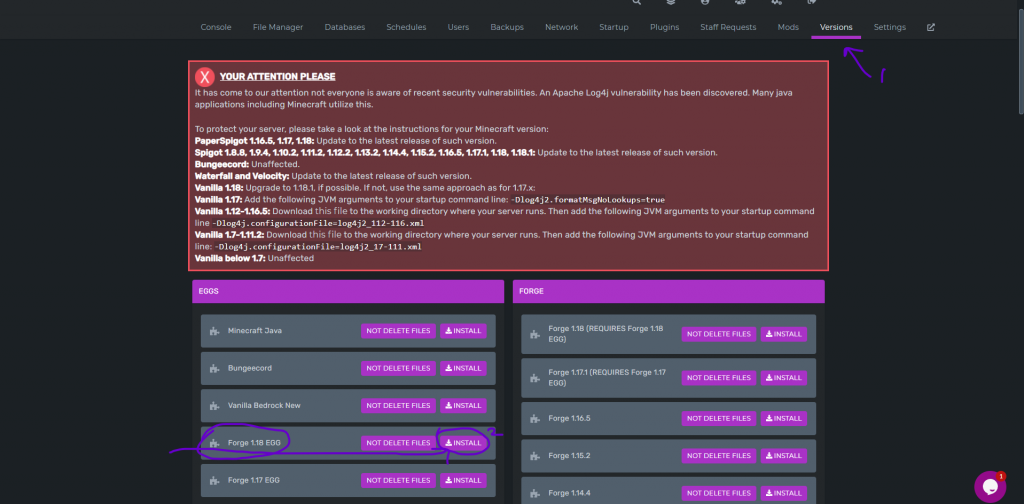Click puzzle icon beside Forge 1.17.1 requires-egg row
Viewport: 1024px width, 504px height.
535,378
